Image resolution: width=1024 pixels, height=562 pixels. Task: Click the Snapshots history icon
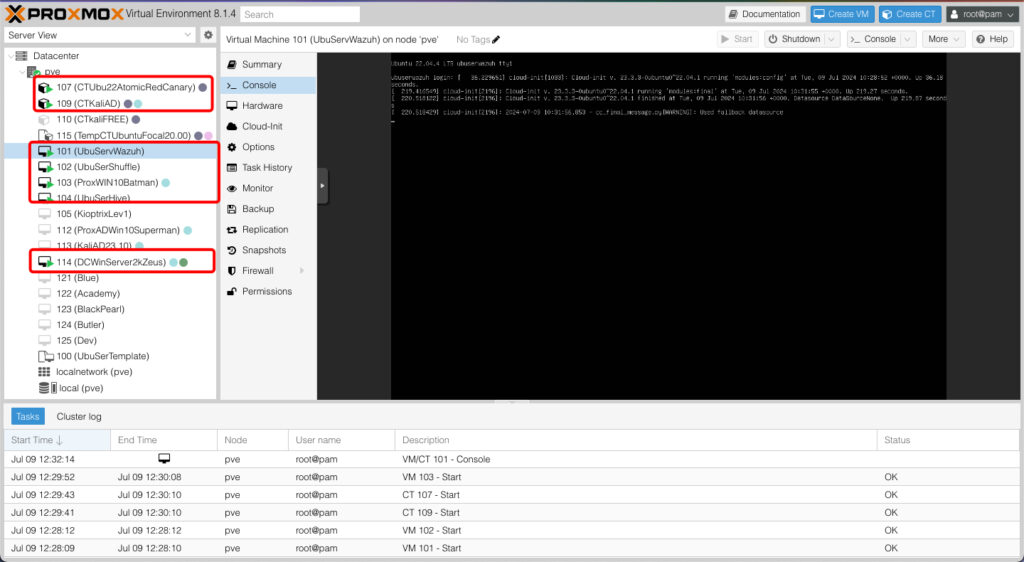233,250
